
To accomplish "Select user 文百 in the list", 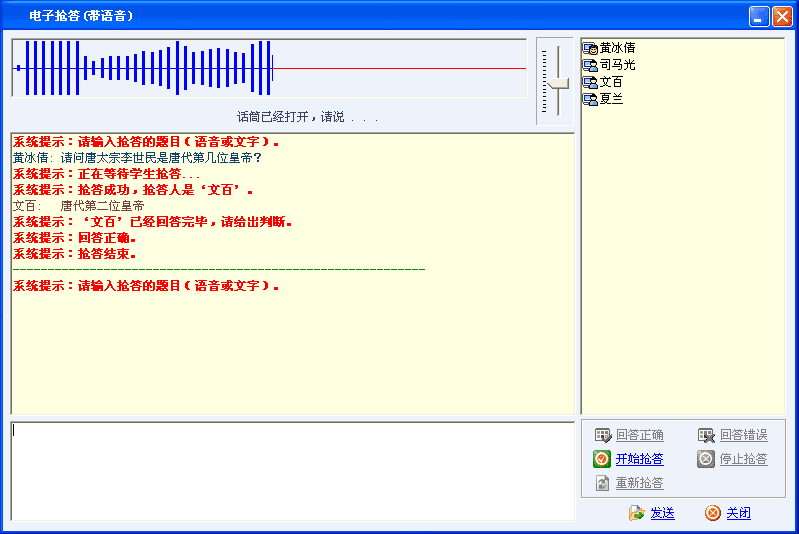I will (x=611, y=82).
